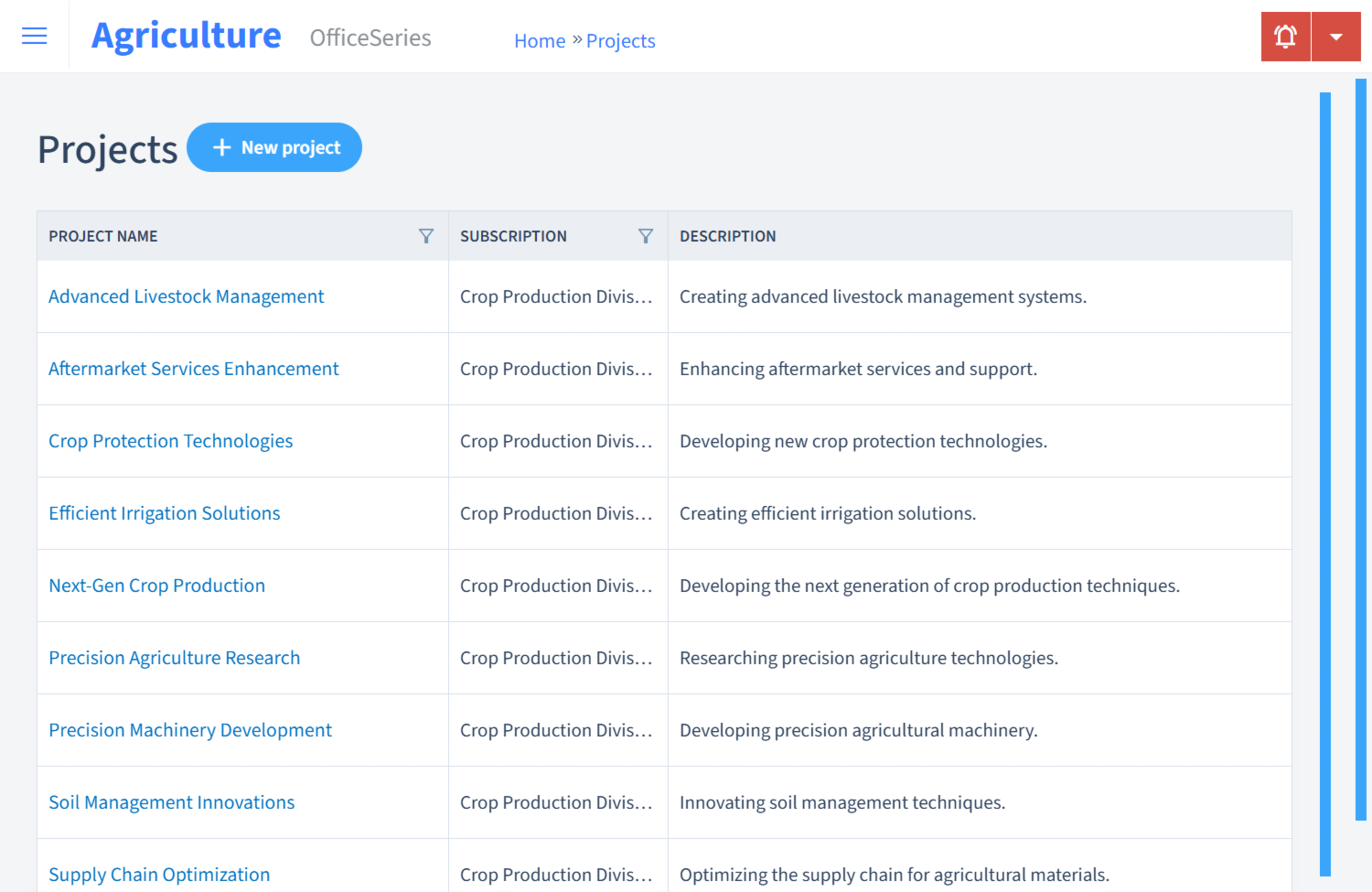Click the plus icon on New project button
This screenshot has width=1372, height=892.
(222, 146)
